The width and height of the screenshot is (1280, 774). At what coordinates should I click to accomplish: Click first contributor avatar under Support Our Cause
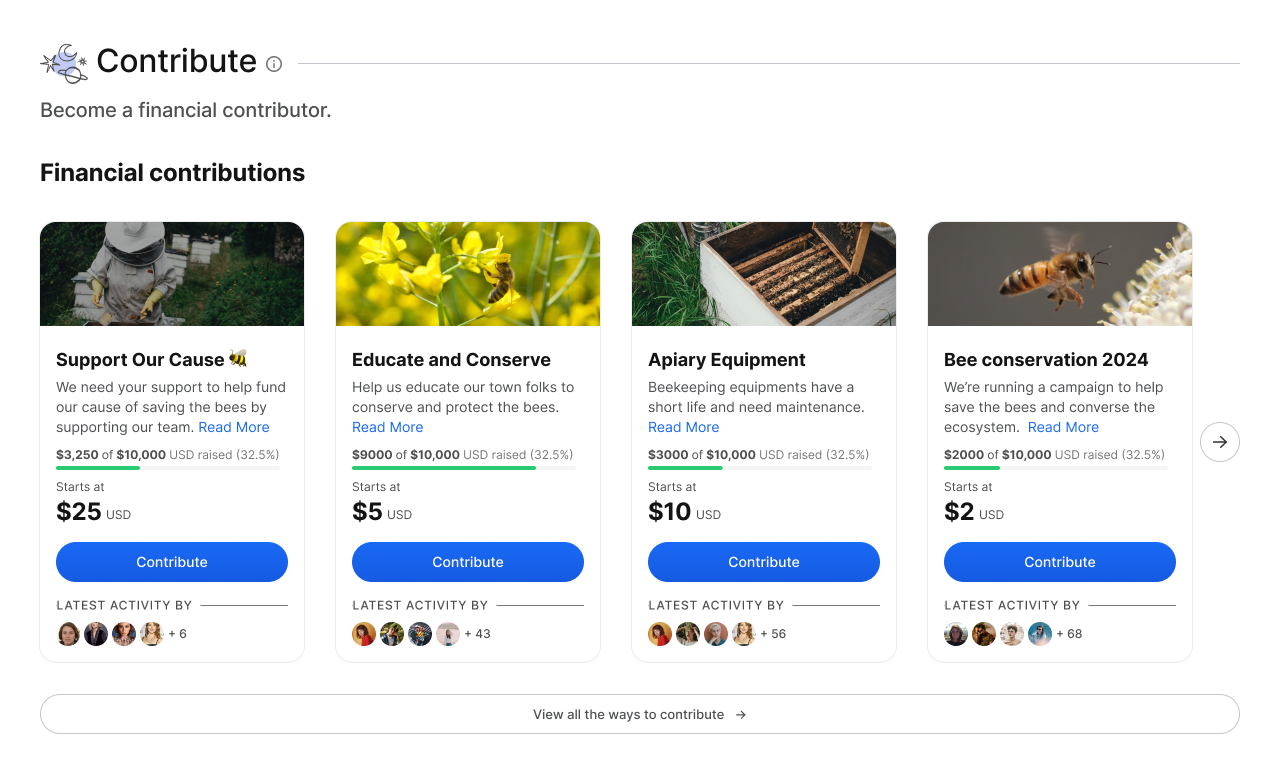68,634
